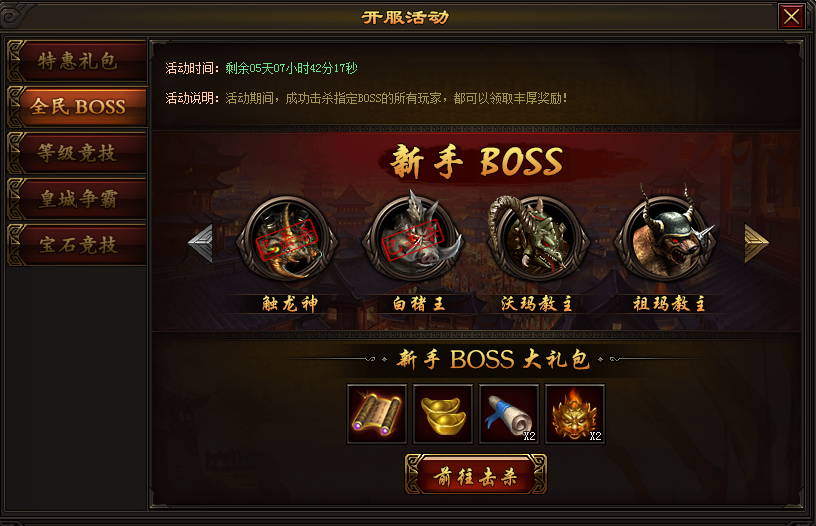Click the 新手BOSS大礼包 heading

coord(493,359)
